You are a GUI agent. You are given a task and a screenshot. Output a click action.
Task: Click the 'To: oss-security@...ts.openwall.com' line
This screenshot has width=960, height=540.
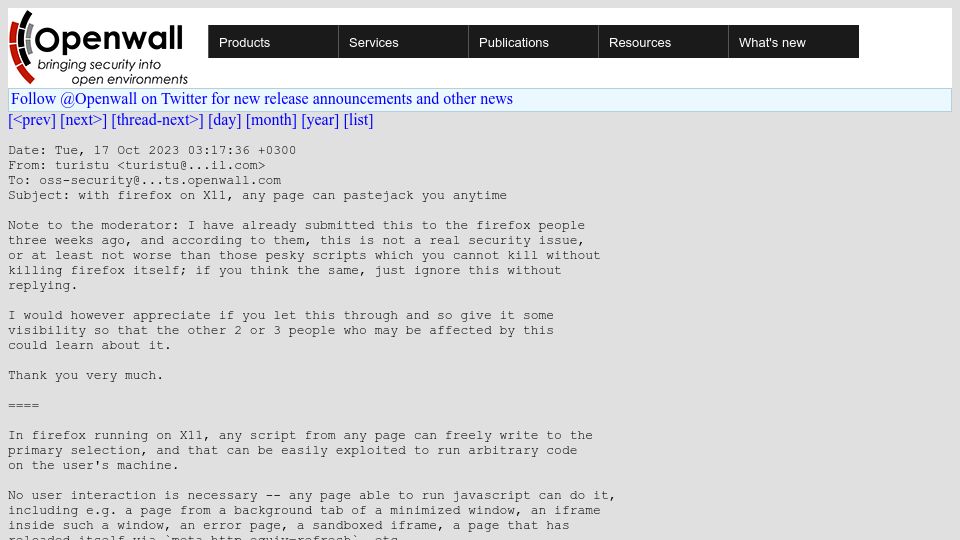point(144,180)
